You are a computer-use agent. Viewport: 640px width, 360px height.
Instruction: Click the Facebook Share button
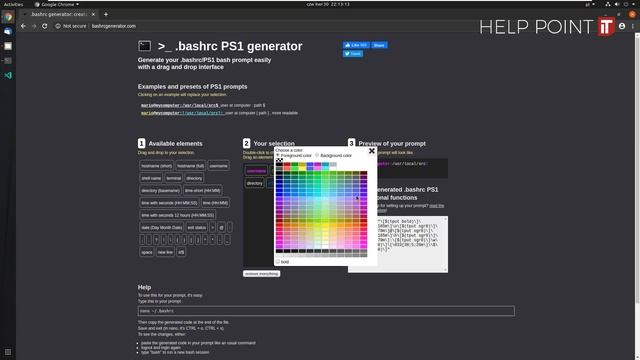click(x=379, y=45)
